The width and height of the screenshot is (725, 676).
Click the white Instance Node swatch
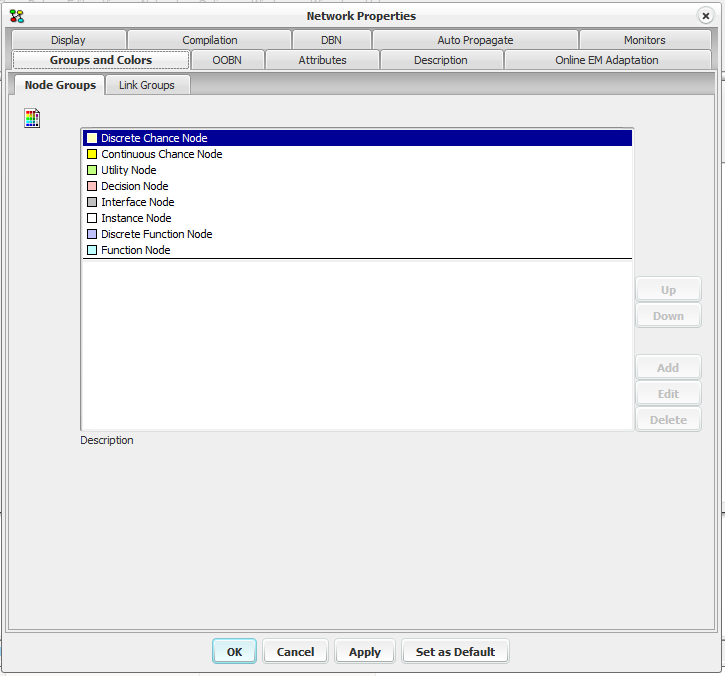[92, 218]
